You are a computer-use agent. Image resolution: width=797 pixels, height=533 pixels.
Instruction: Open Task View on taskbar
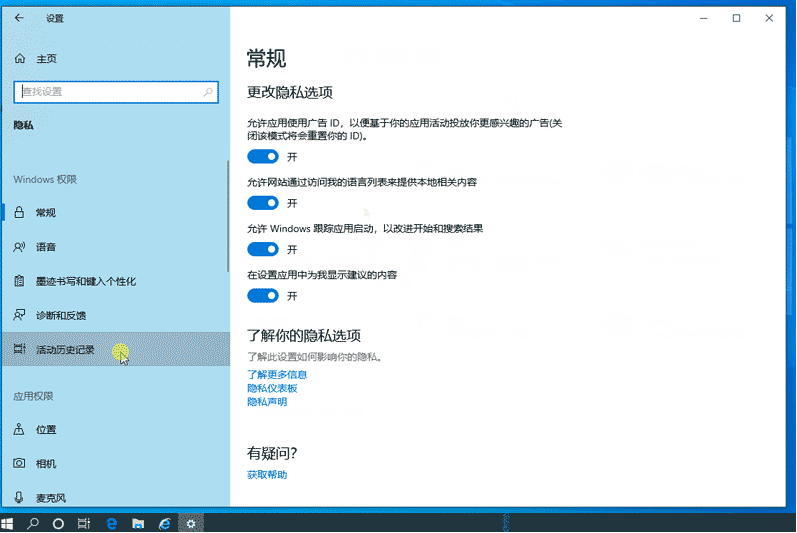[x=84, y=523]
